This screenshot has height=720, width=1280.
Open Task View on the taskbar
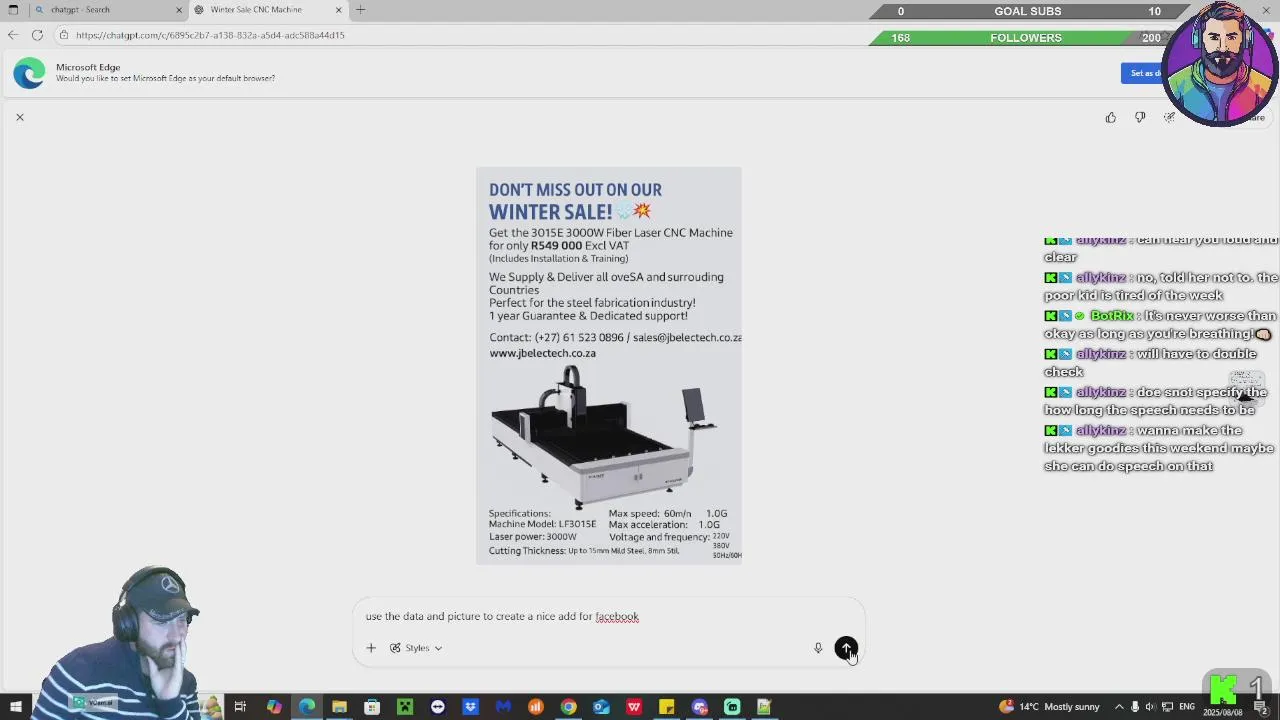(x=240, y=707)
